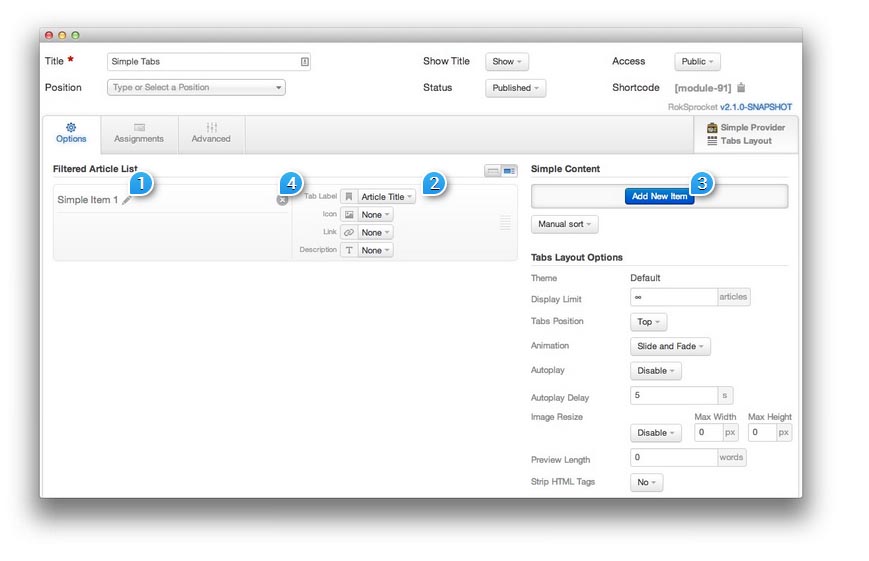Click the chain link icon in the Link row
869x561 pixels.
(x=349, y=232)
